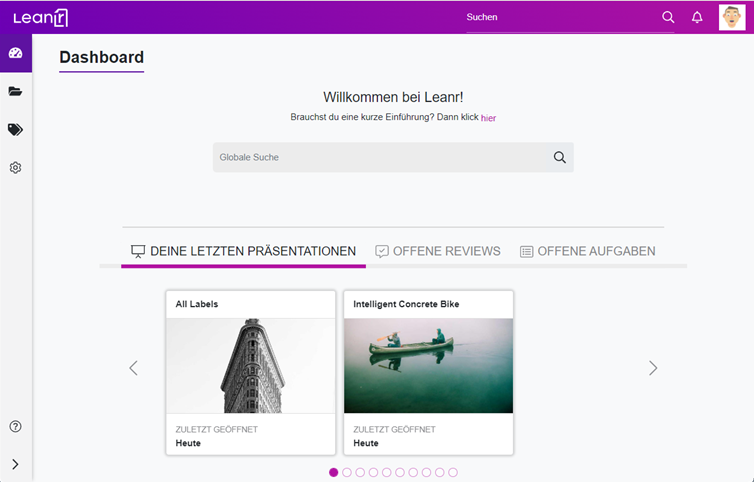Go to next presentations with right arrow
The width and height of the screenshot is (754, 482).
click(x=653, y=368)
